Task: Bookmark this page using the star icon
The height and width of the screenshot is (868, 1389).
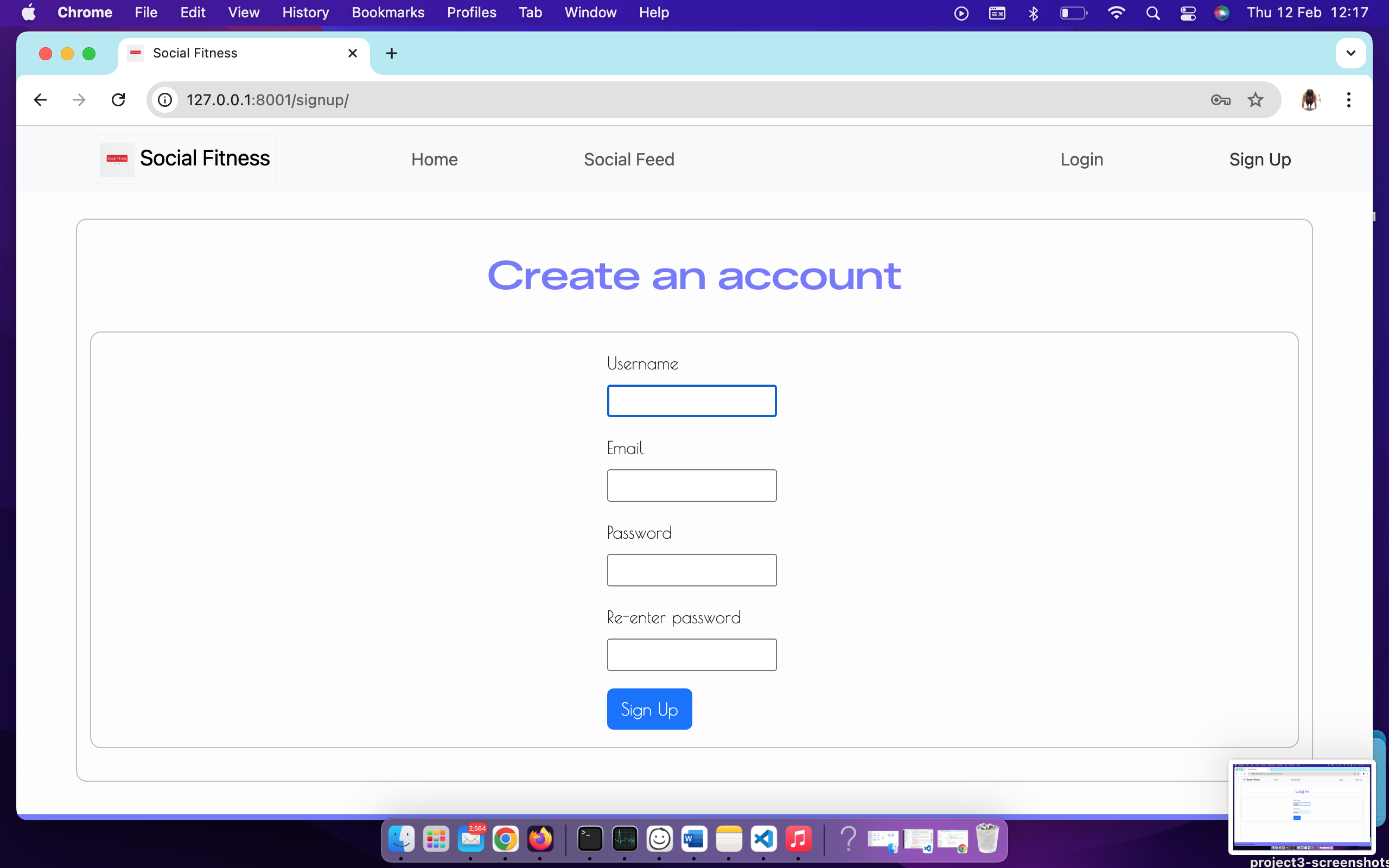Action: click(1256, 99)
